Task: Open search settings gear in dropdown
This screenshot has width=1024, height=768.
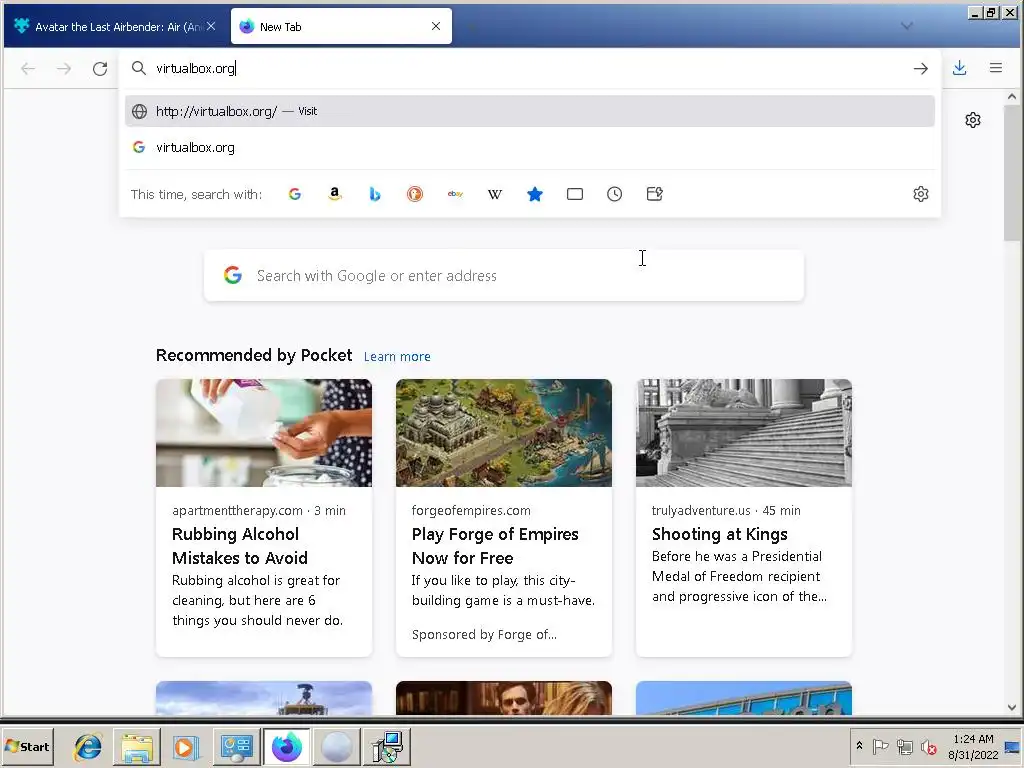Action: click(x=921, y=194)
